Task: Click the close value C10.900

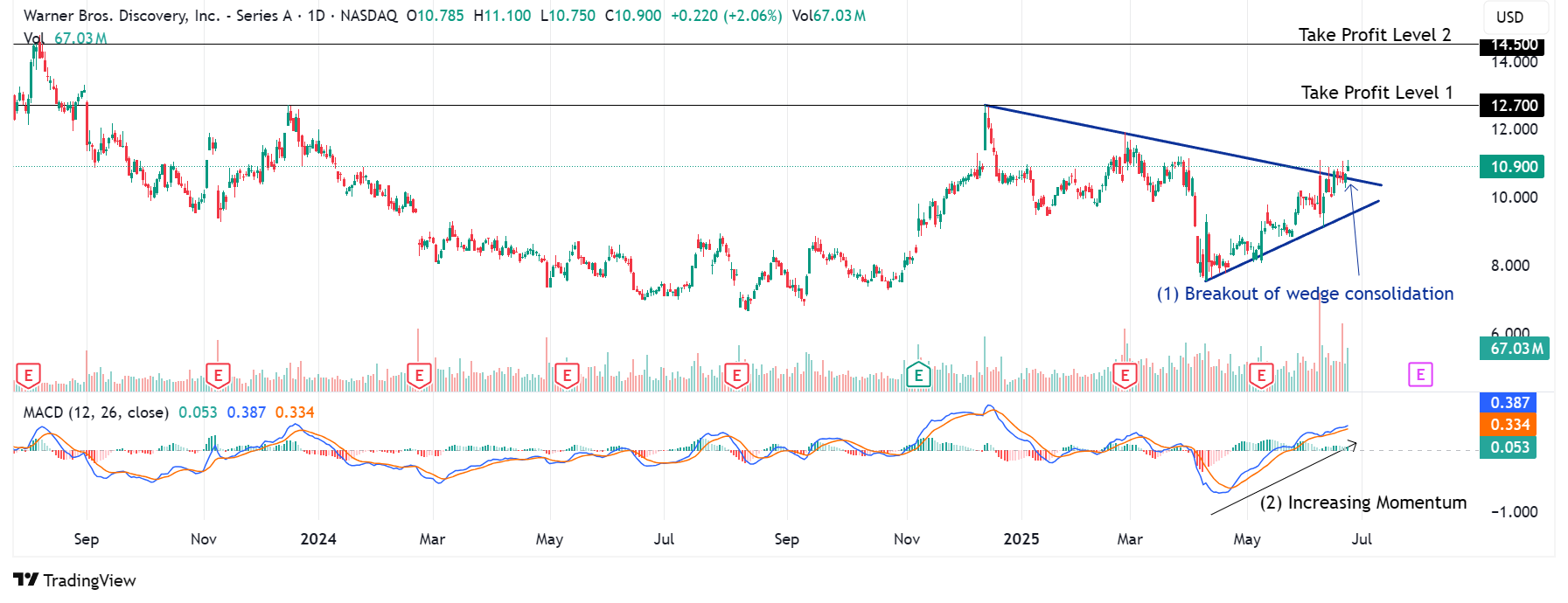Action: (x=633, y=16)
